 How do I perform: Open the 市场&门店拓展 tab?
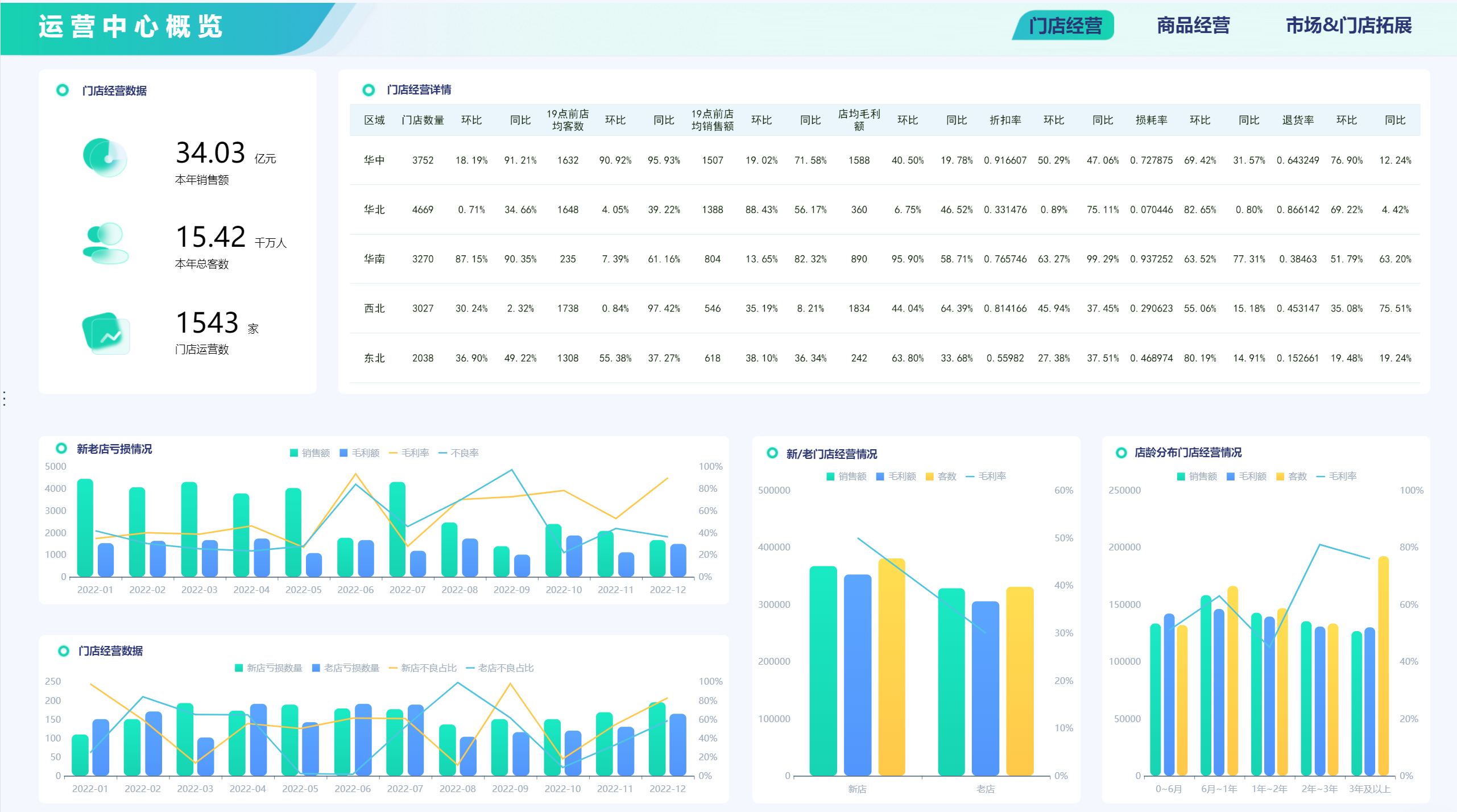1348,26
